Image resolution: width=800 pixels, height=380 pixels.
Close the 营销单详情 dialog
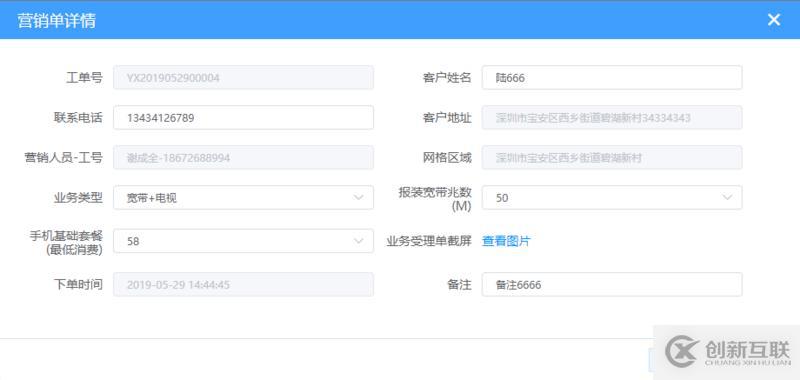point(773,20)
